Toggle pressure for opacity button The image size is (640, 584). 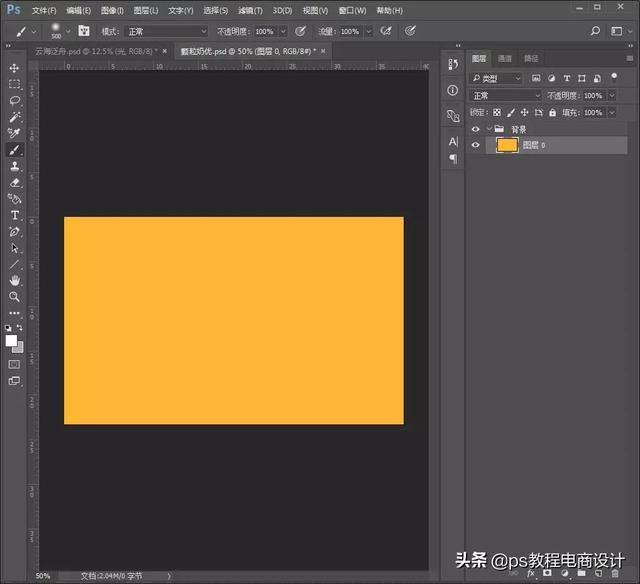coord(300,31)
